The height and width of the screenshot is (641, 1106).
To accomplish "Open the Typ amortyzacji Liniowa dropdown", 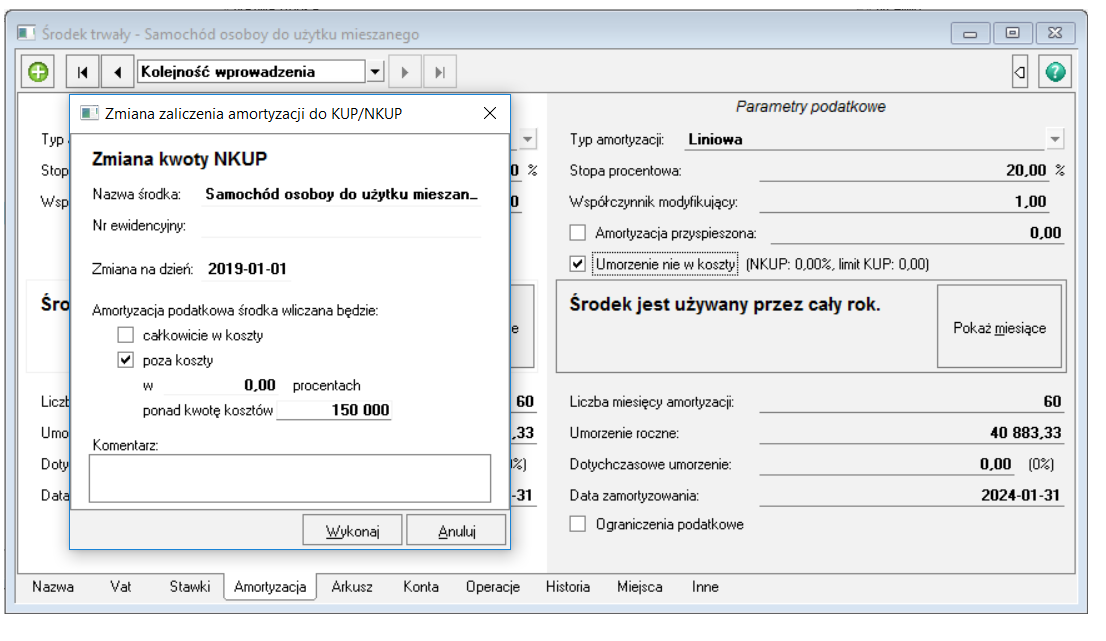I will pyautogui.click(x=1055, y=140).
